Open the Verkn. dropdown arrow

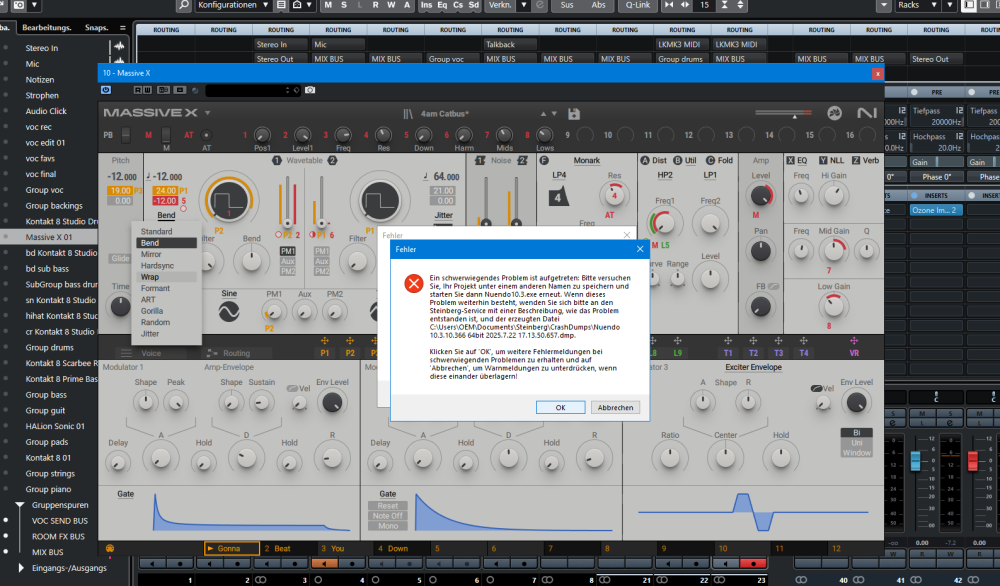pyautogui.click(x=524, y=5)
